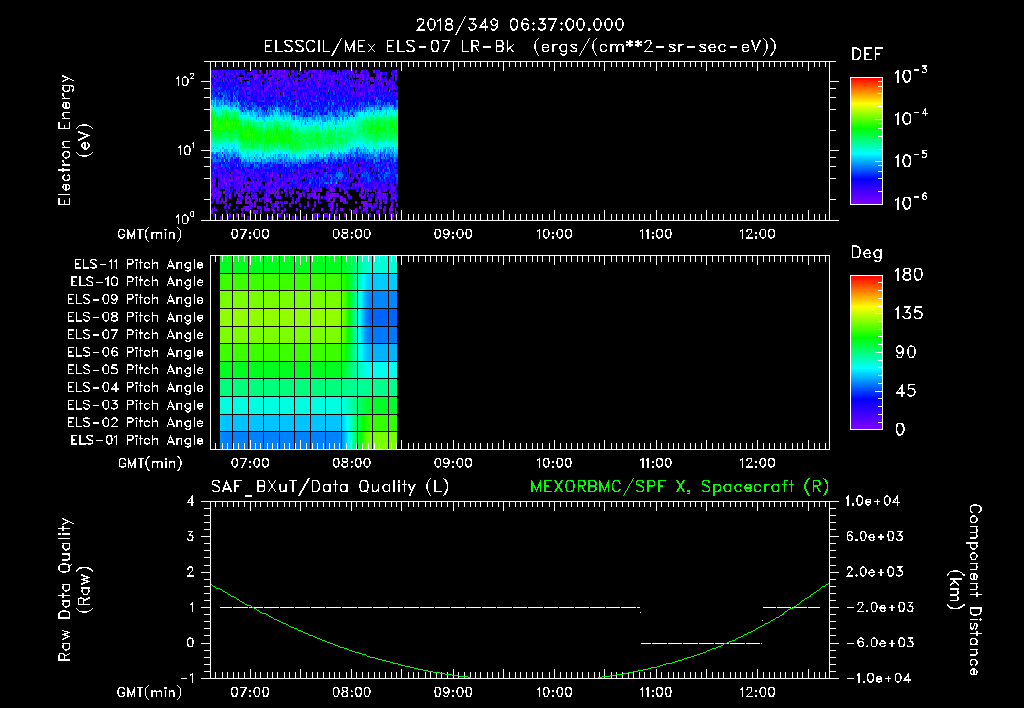Click the SAF_BXuT/Data Quality (L) title
Viewport: 1024px width, 708px height.
tap(330, 487)
